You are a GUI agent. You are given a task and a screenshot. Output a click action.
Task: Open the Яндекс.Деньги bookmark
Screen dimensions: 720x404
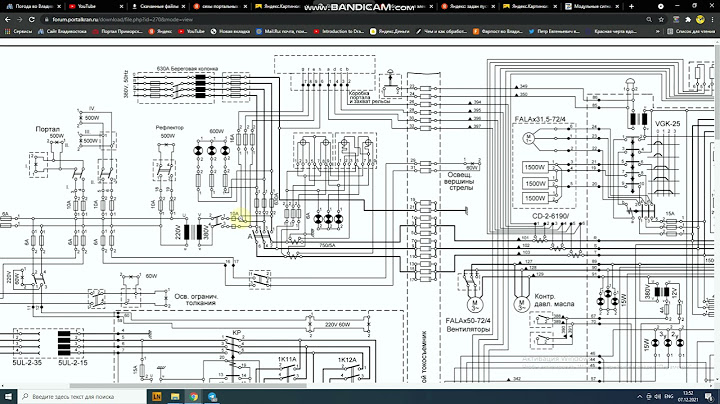[x=390, y=31]
